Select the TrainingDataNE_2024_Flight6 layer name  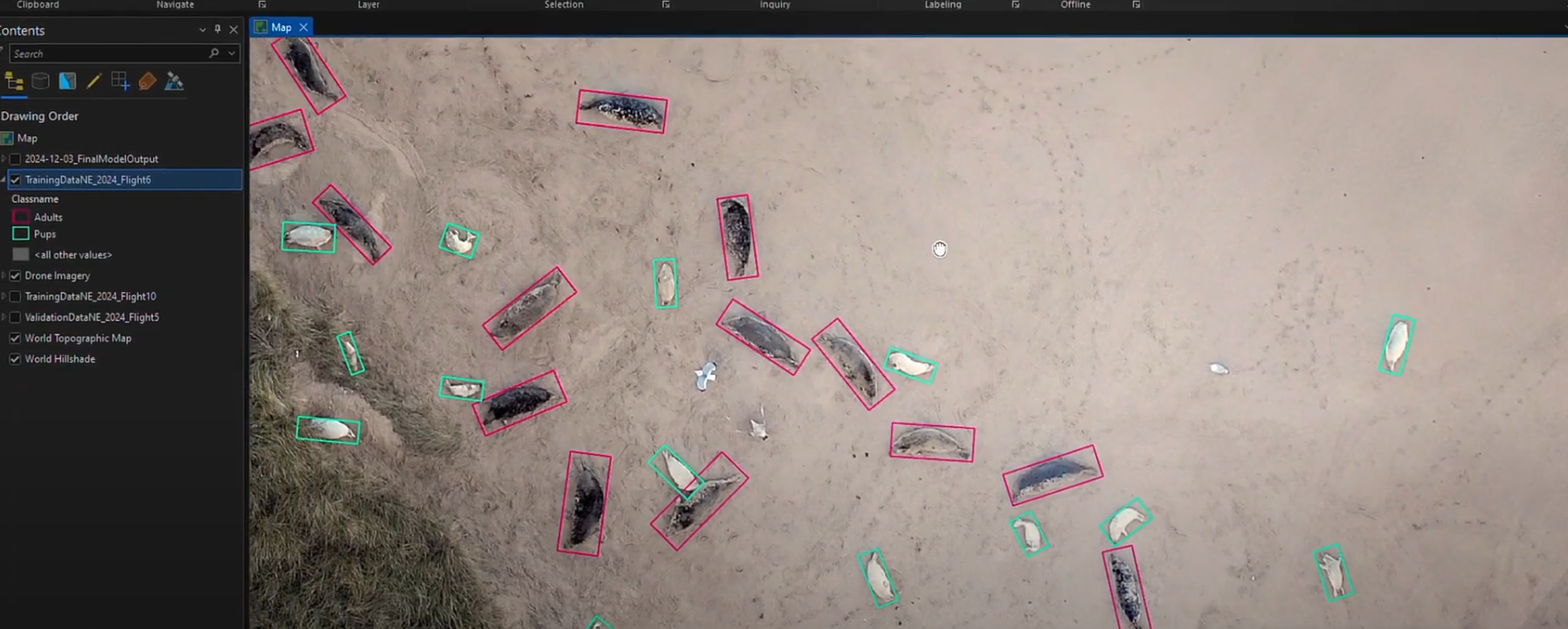[x=87, y=180]
